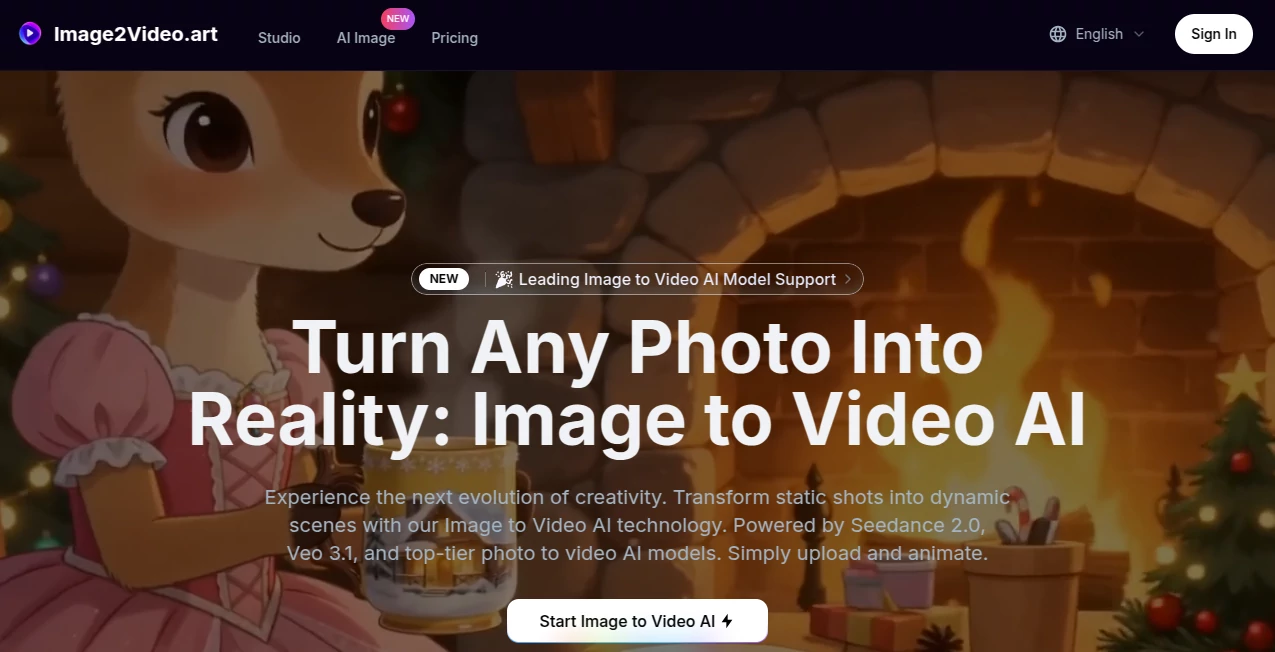1275x652 pixels.
Task: Click the NEW pill in announcement banner
Action: coord(444,279)
